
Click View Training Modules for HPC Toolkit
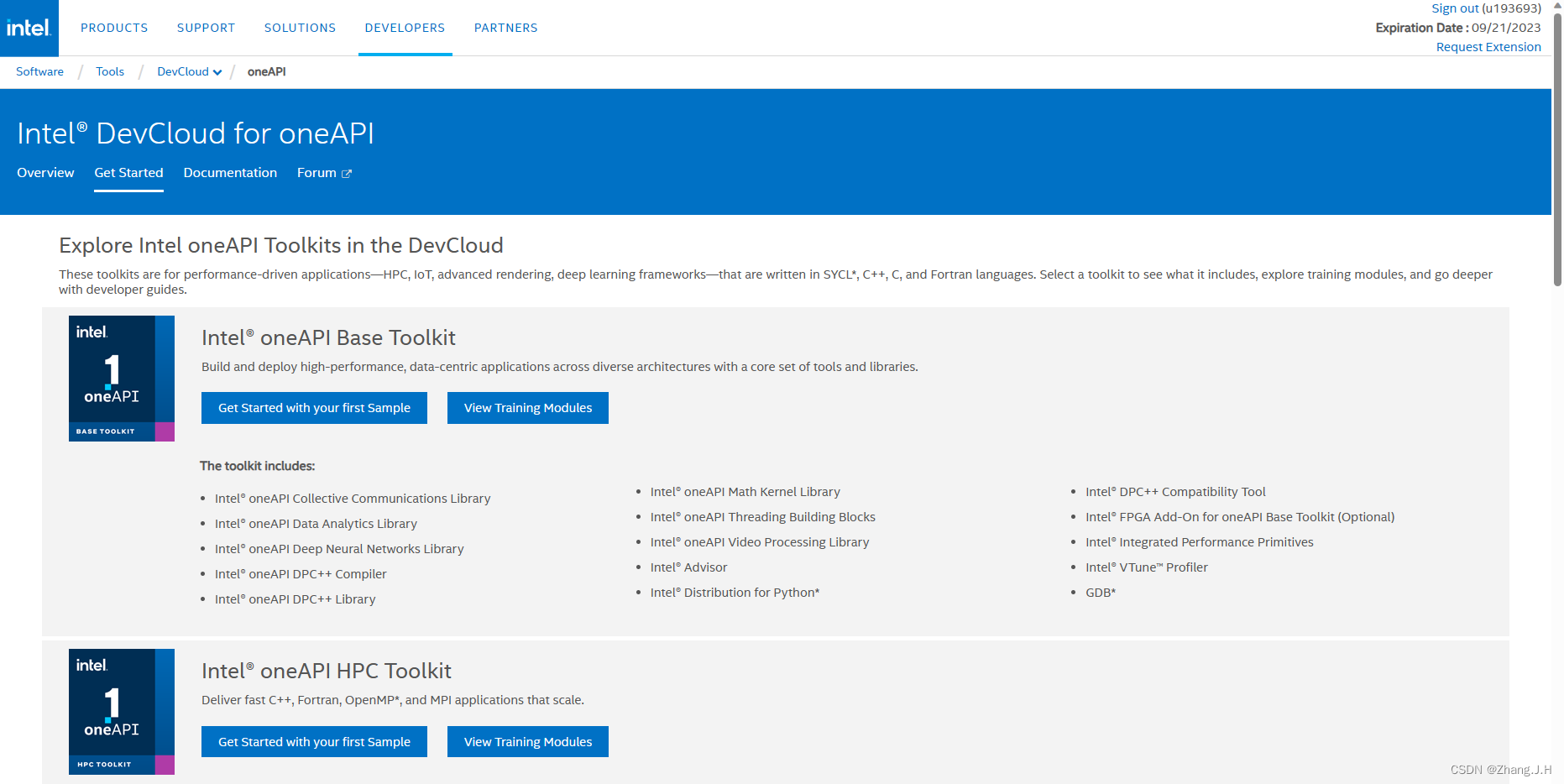coord(527,741)
